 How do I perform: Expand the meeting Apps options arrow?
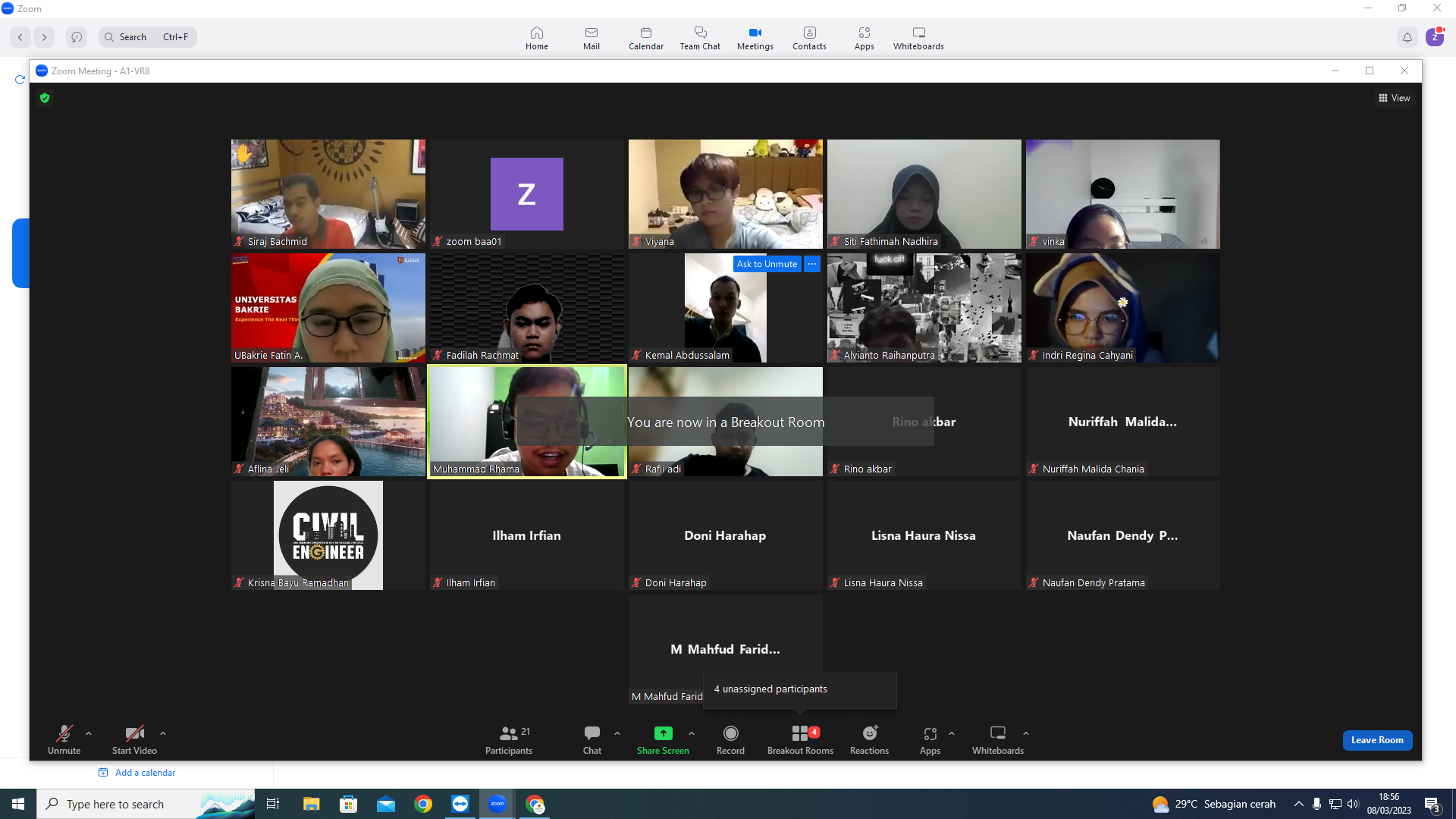[952, 733]
